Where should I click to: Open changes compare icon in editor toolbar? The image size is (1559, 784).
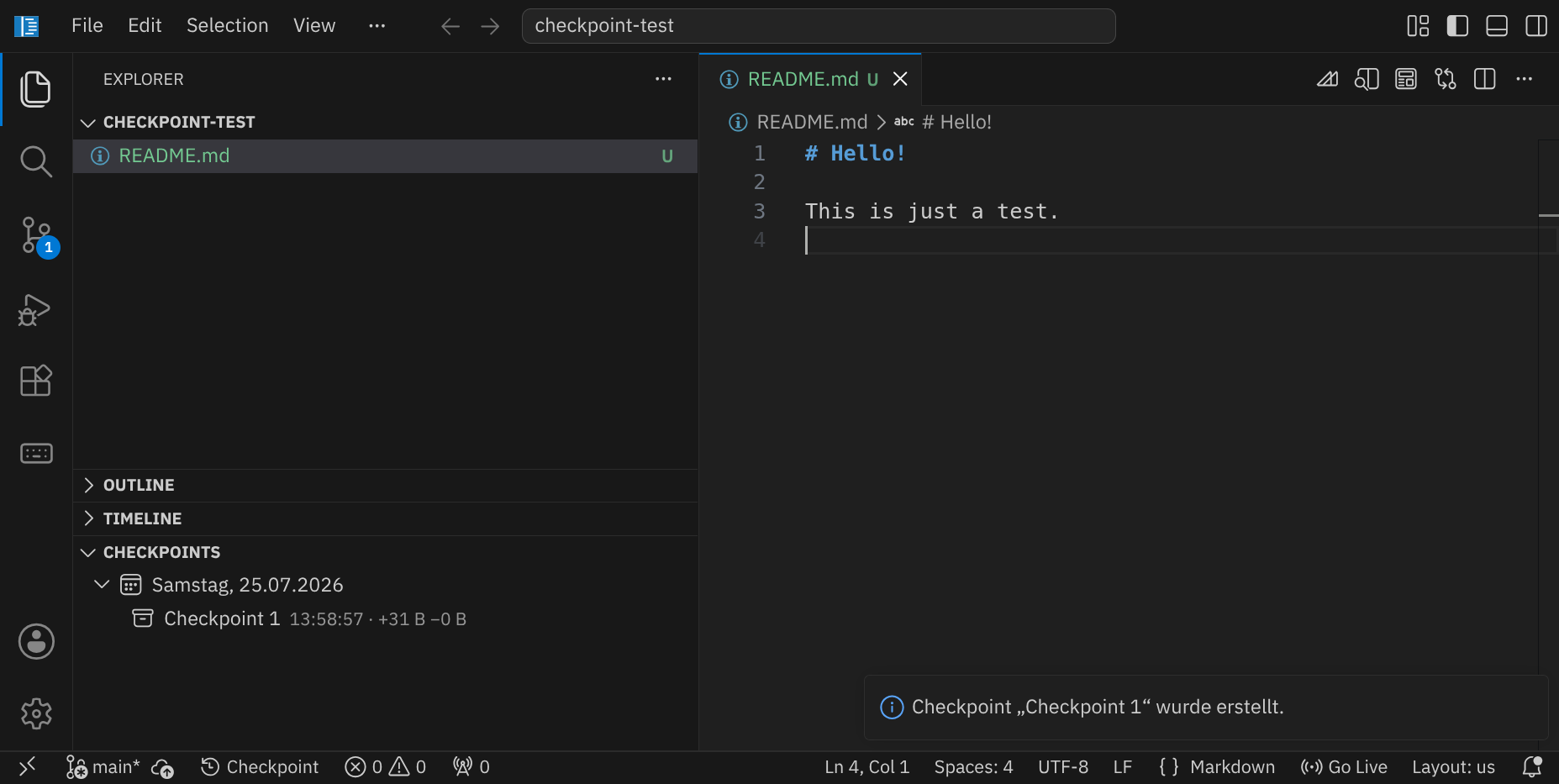pos(1446,79)
